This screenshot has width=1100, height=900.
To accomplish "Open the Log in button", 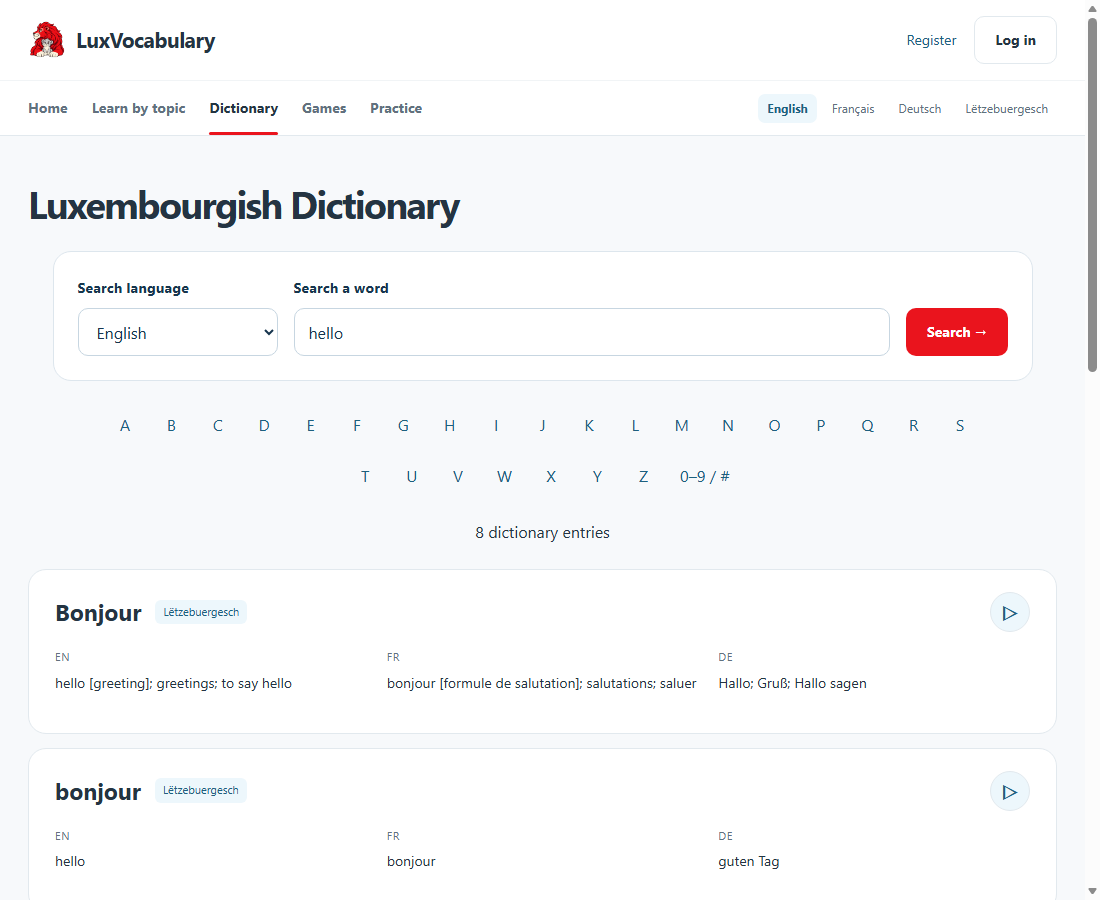I will point(1015,40).
